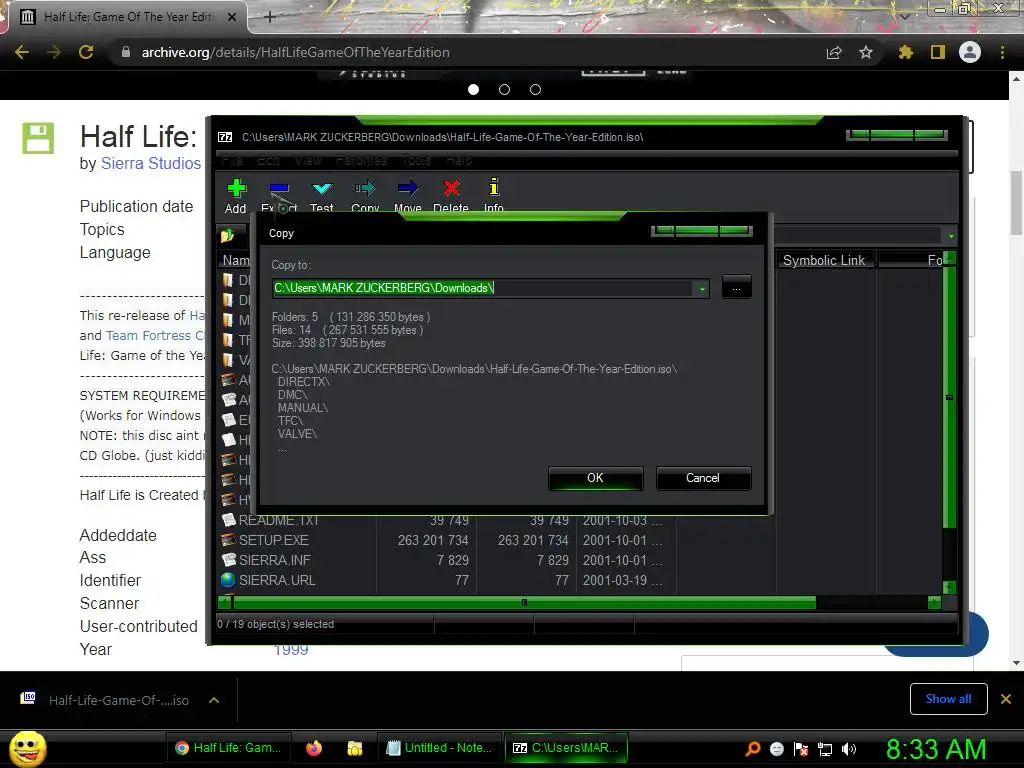
Task: Open the download item chevron menu
Action: pos(214,700)
